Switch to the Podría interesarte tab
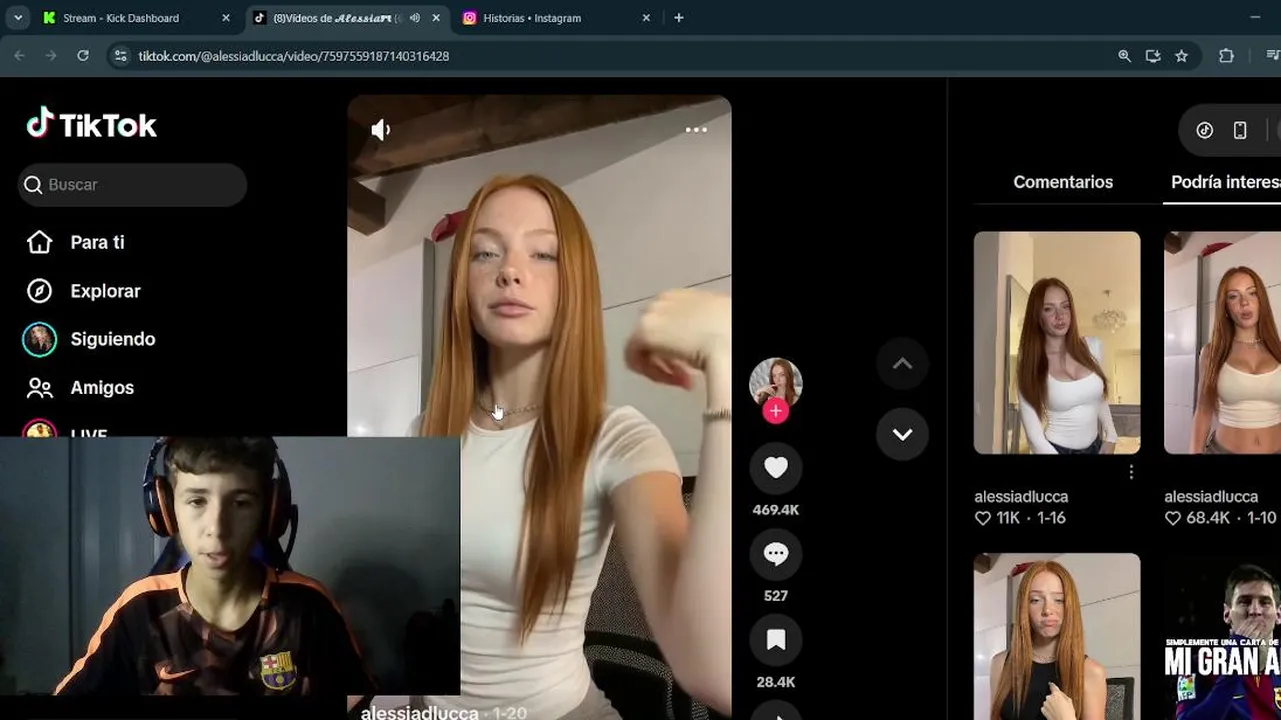The height and width of the screenshot is (720, 1281). click(x=1225, y=182)
